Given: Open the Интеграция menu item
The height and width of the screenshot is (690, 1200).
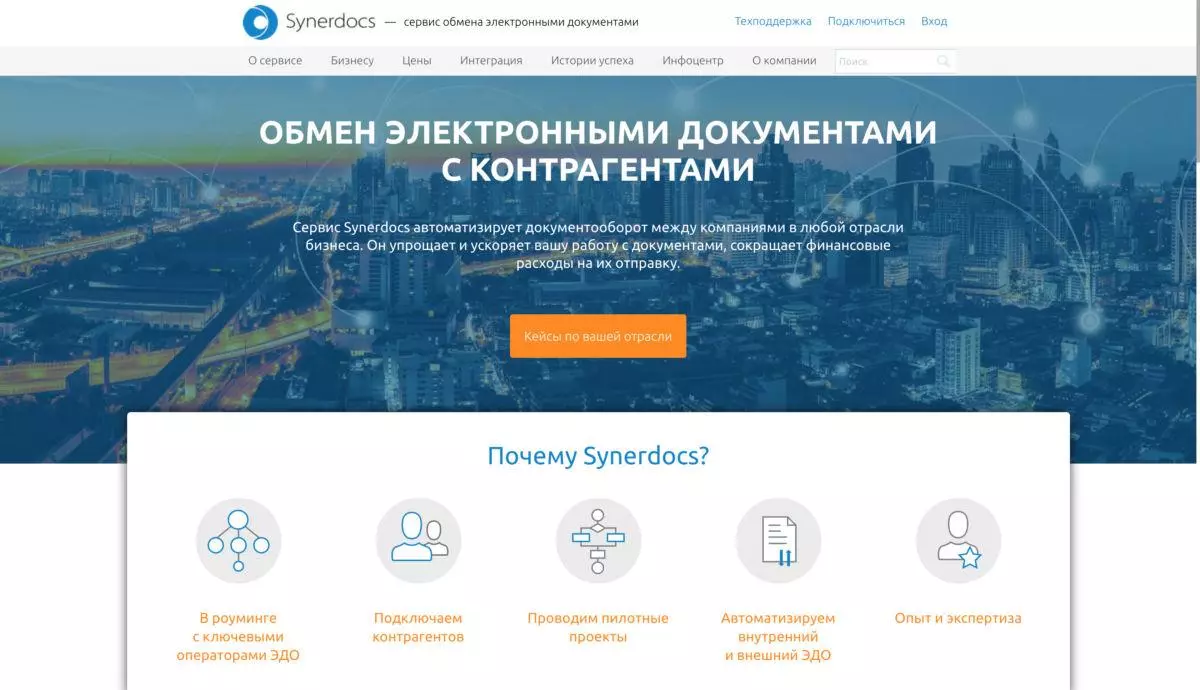Looking at the screenshot, I should (x=491, y=60).
